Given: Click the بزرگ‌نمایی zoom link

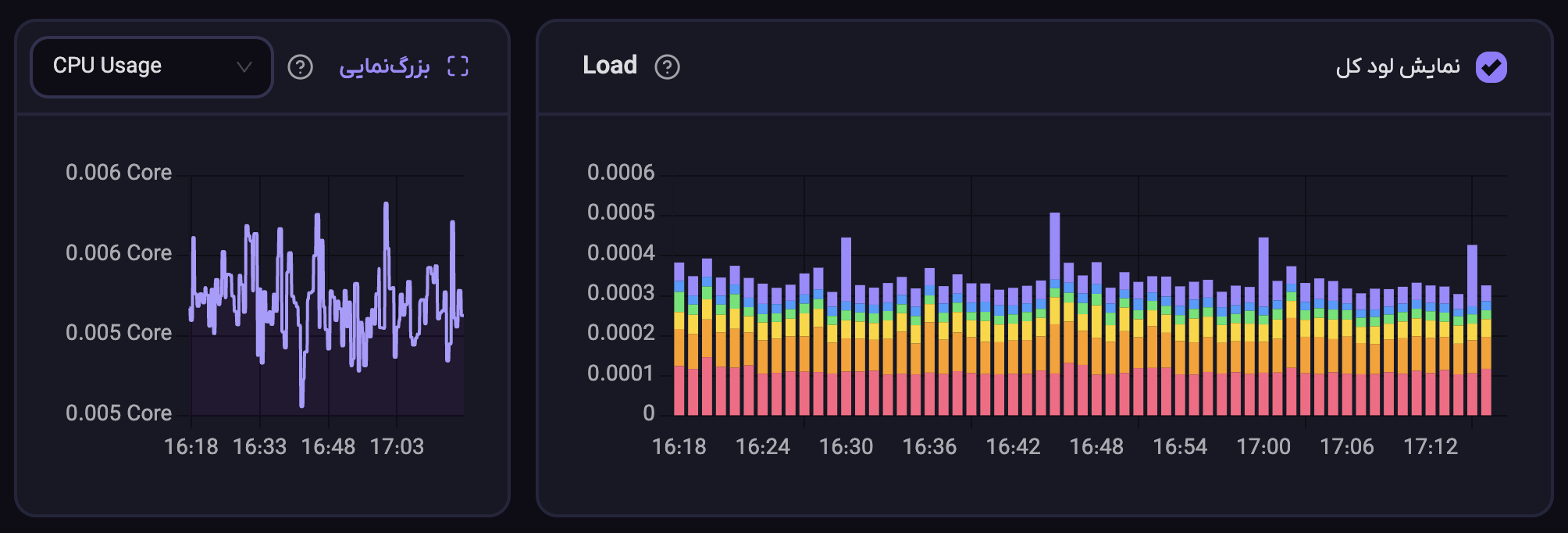Looking at the screenshot, I should pos(384,67).
